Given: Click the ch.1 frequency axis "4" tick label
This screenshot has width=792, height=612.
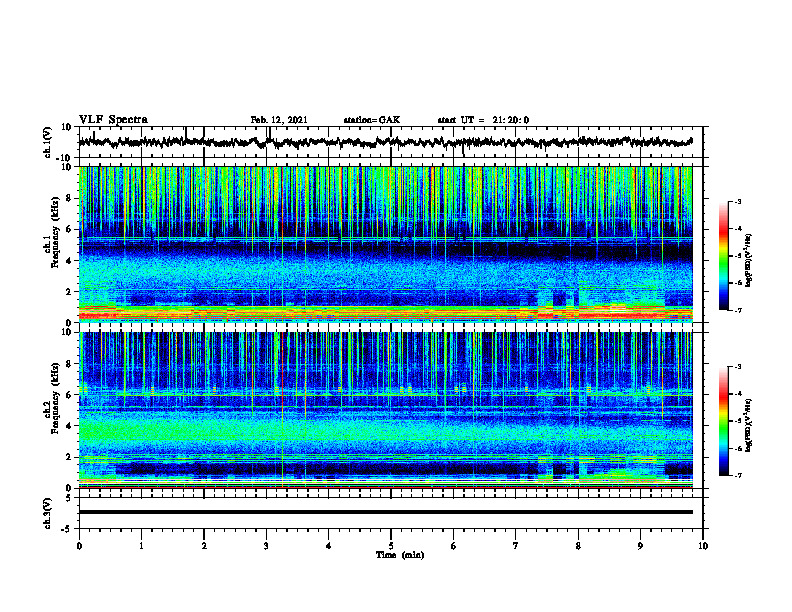Looking at the screenshot, I should pyautogui.click(x=70, y=261).
